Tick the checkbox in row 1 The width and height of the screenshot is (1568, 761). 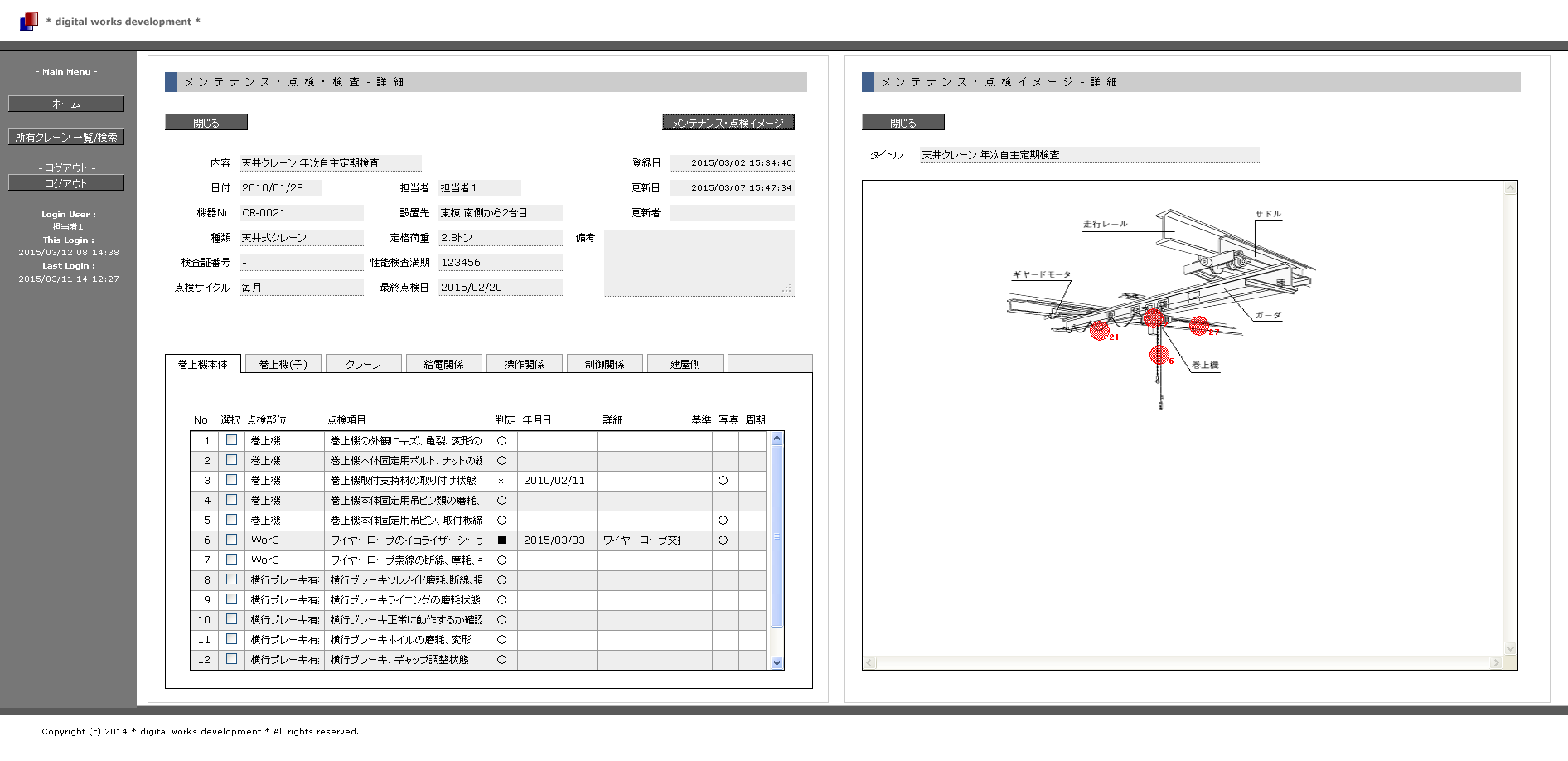[232, 440]
